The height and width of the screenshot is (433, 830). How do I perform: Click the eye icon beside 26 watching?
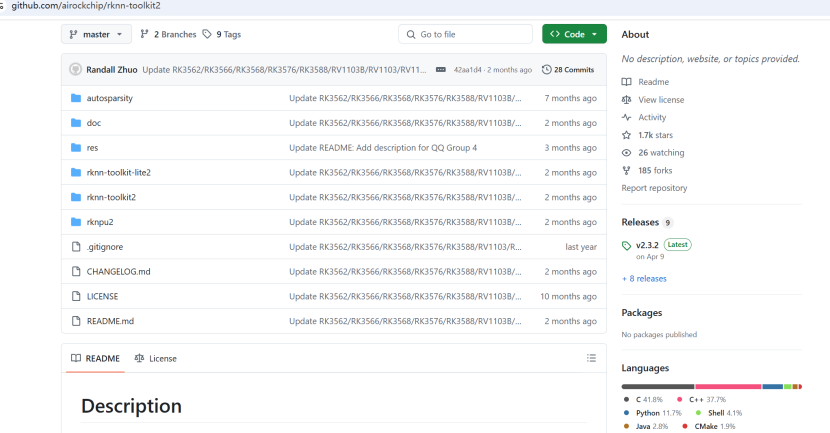coord(627,152)
